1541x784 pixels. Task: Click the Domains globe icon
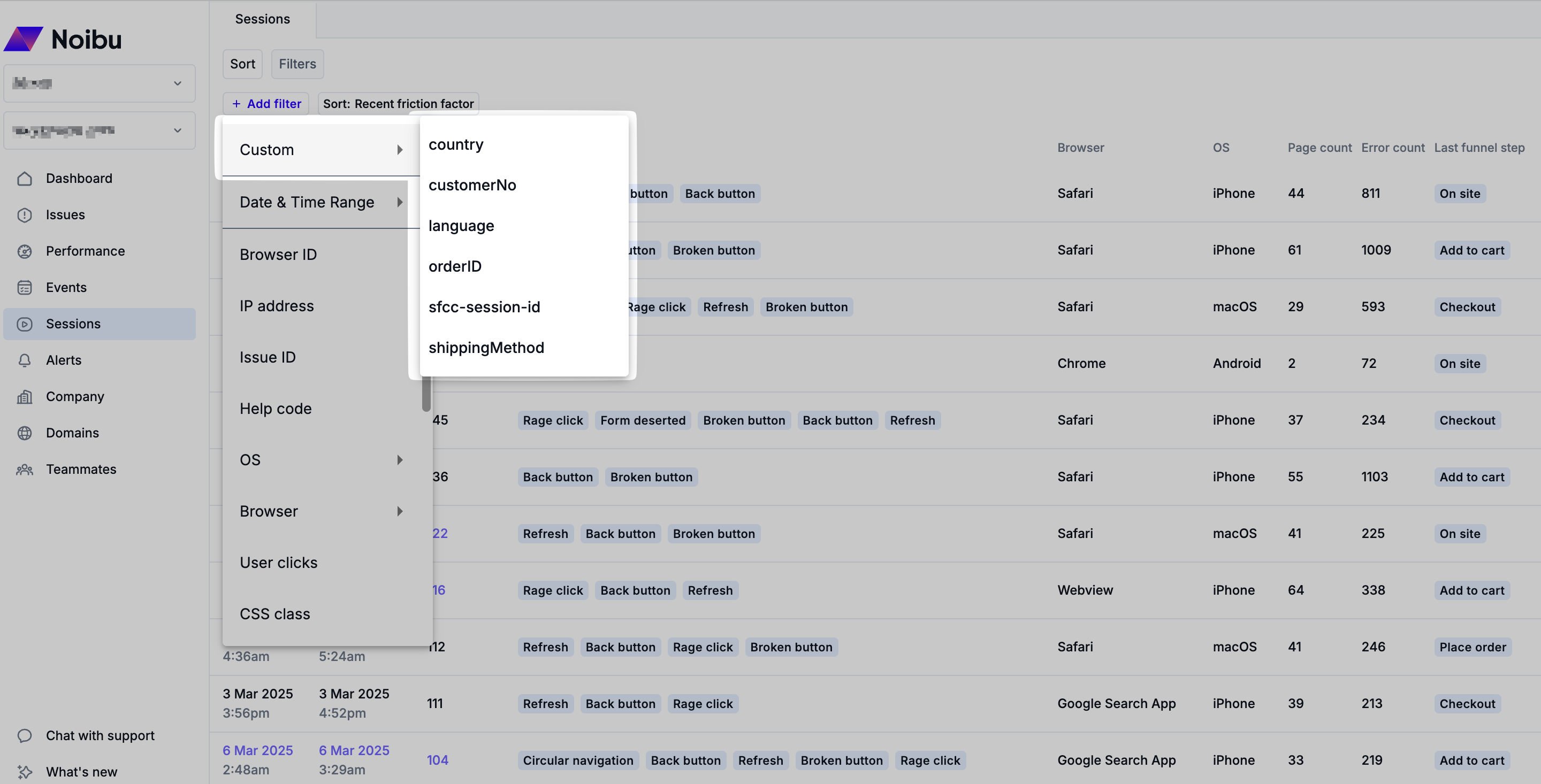25,433
